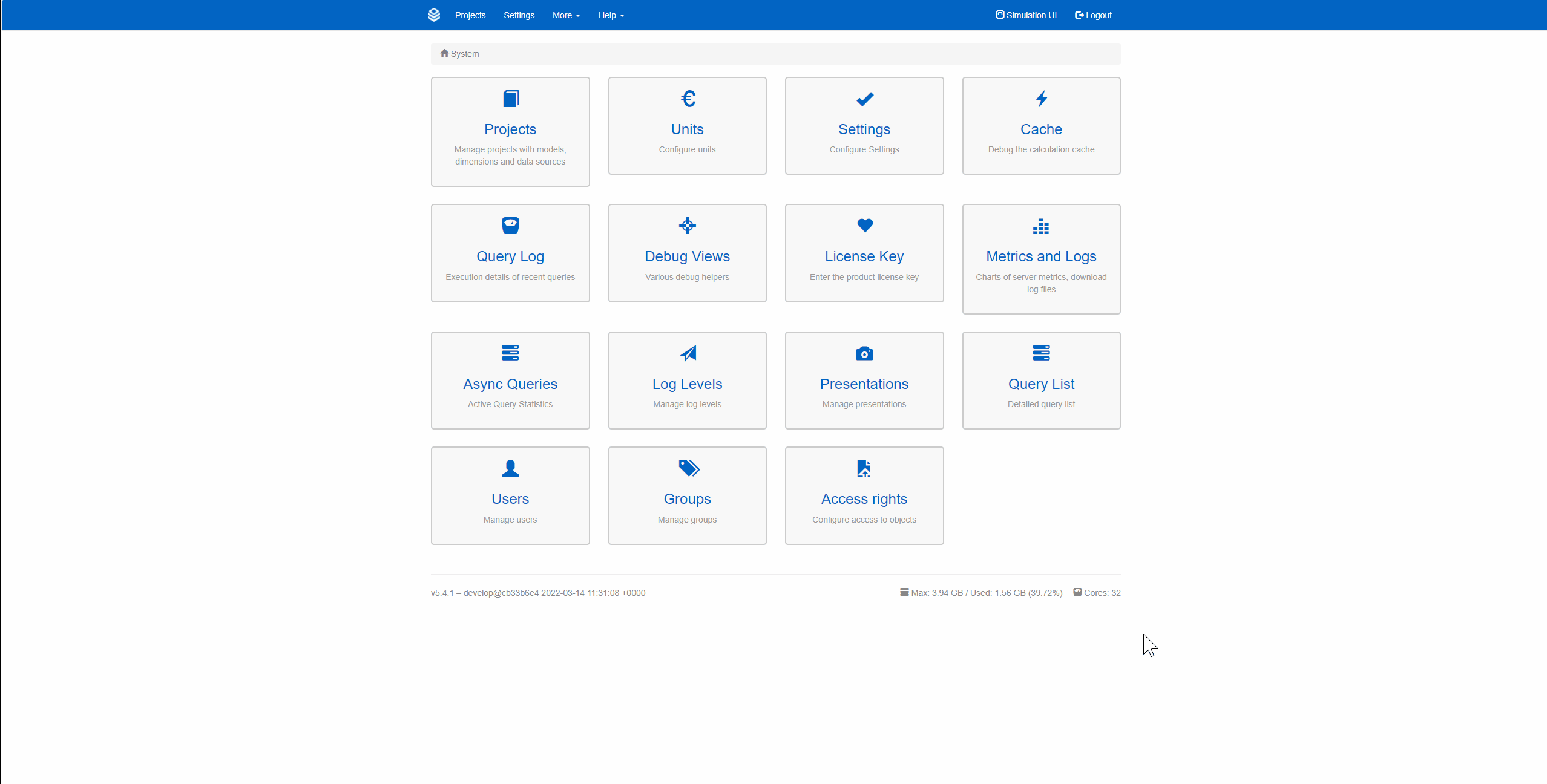Select the checkmark icon on Settings tile
Viewport: 1547px width, 784px height.
click(x=864, y=99)
